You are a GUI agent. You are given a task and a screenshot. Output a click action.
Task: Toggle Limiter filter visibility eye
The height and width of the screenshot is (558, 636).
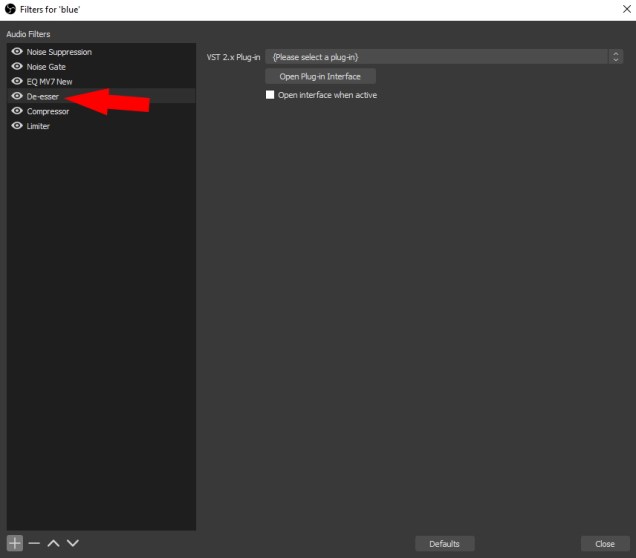pyautogui.click(x=16, y=126)
